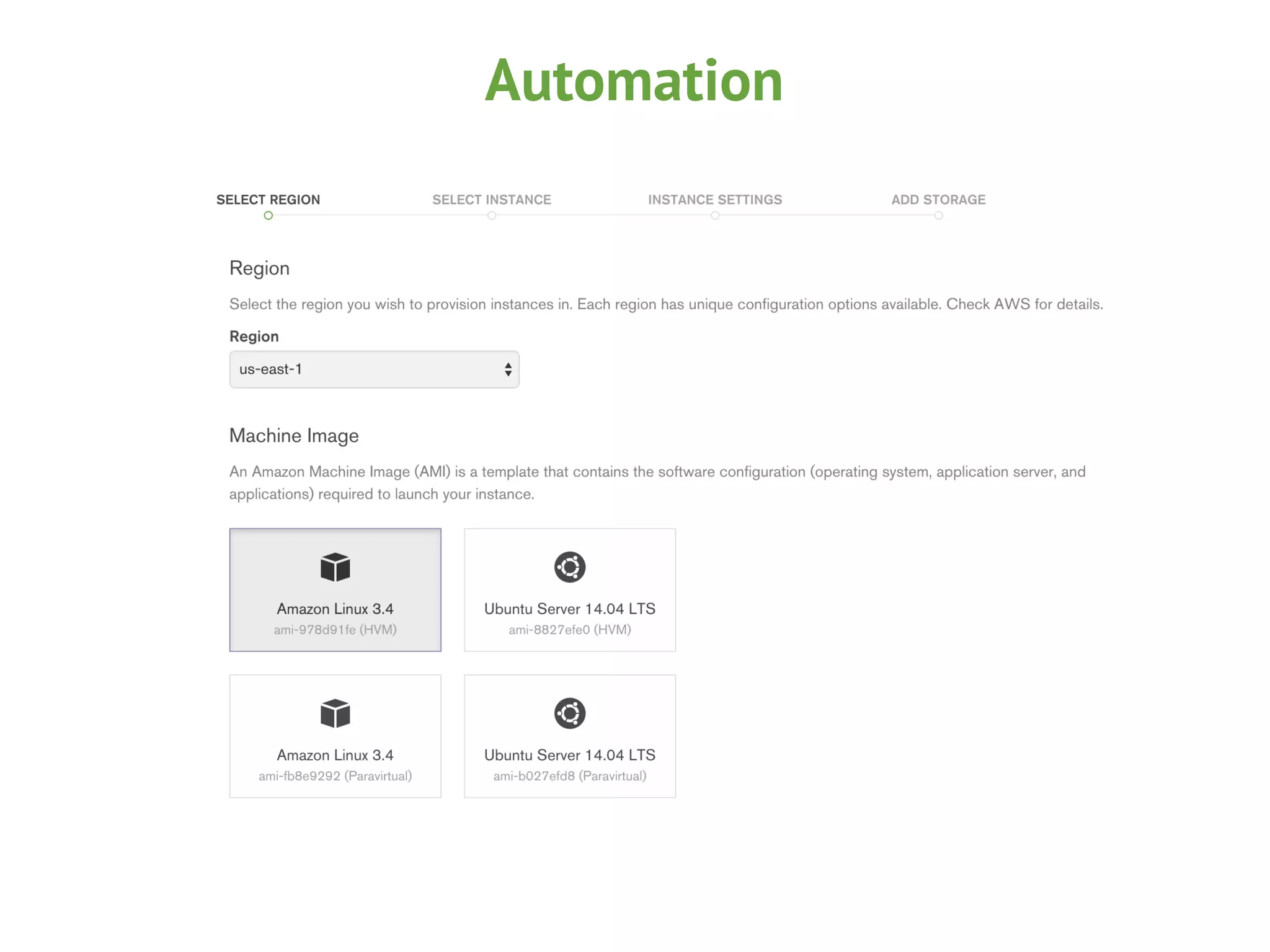The height and width of the screenshot is (952, 1270).
Task: Go to the SELECT INSTANCE step
Action: 492,200
